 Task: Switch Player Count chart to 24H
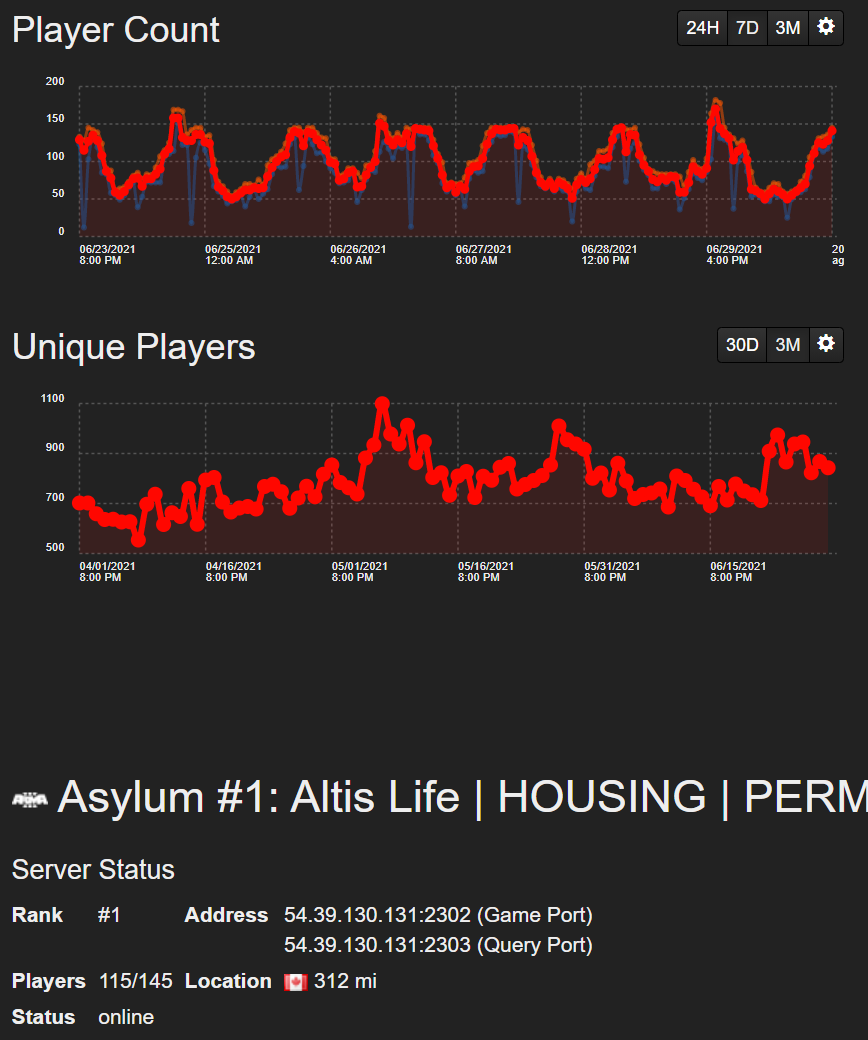[702, 28]
